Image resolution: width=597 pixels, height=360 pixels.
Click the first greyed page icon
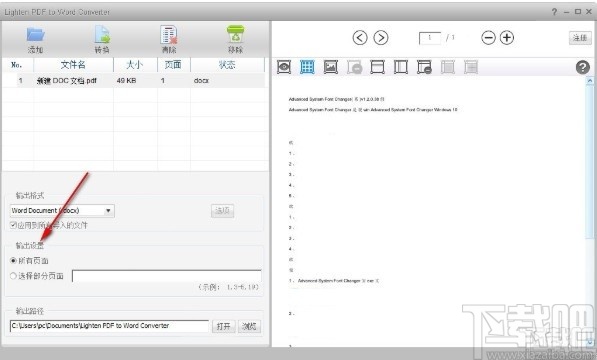[x=448, y=67]
